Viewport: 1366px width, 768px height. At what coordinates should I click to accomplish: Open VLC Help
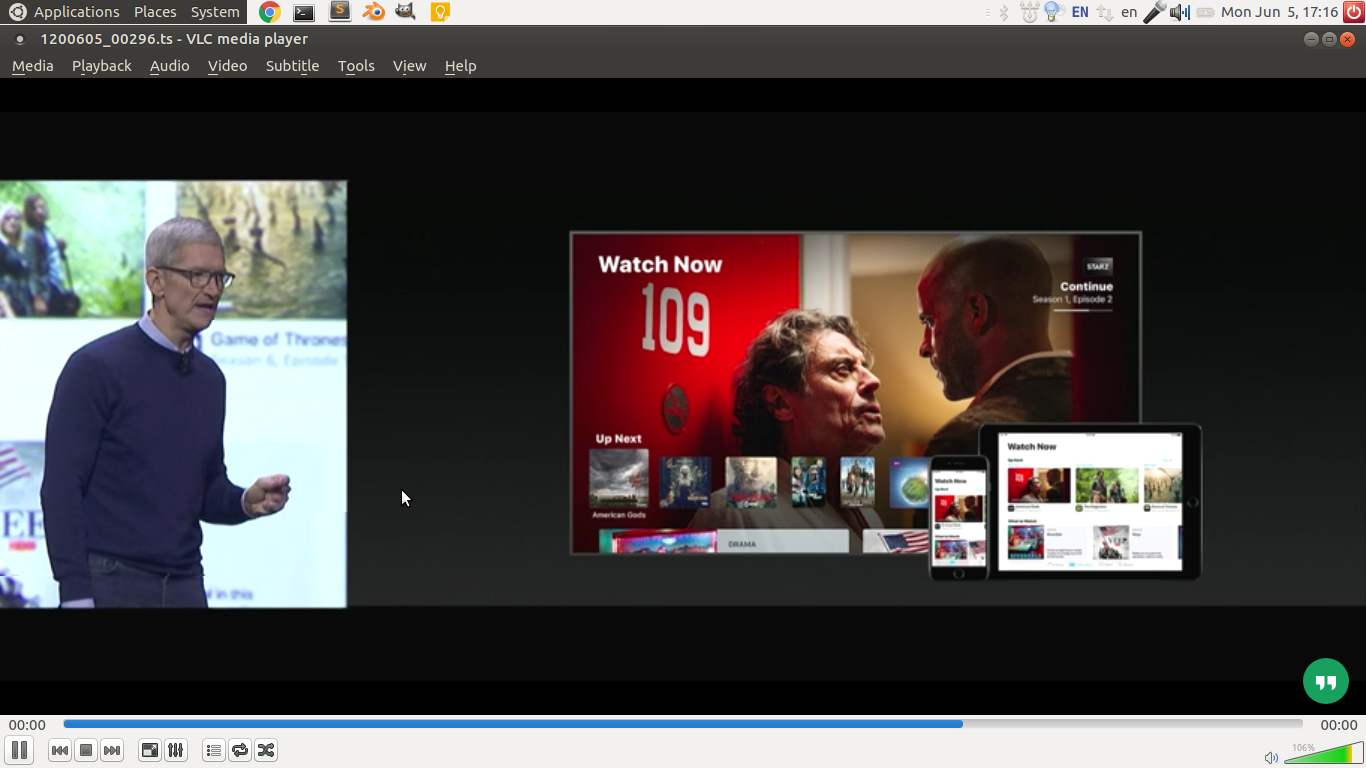click(460, 66)
